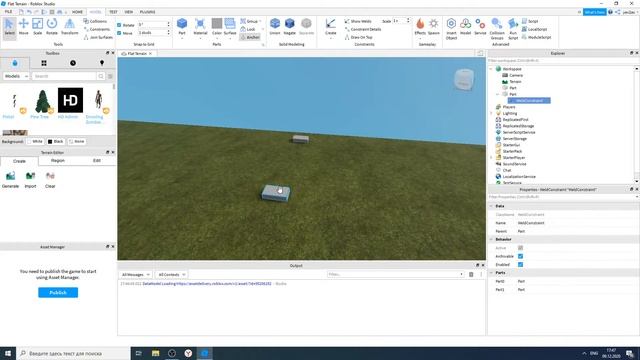Click Clear in Terrain Editor

click(x=50, y=180)
